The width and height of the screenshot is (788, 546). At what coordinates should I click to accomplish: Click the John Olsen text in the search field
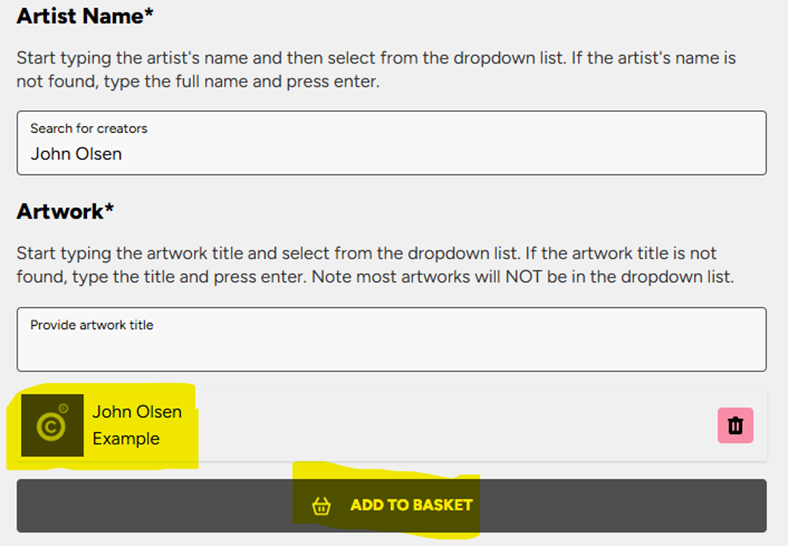[x=76, y=154]
